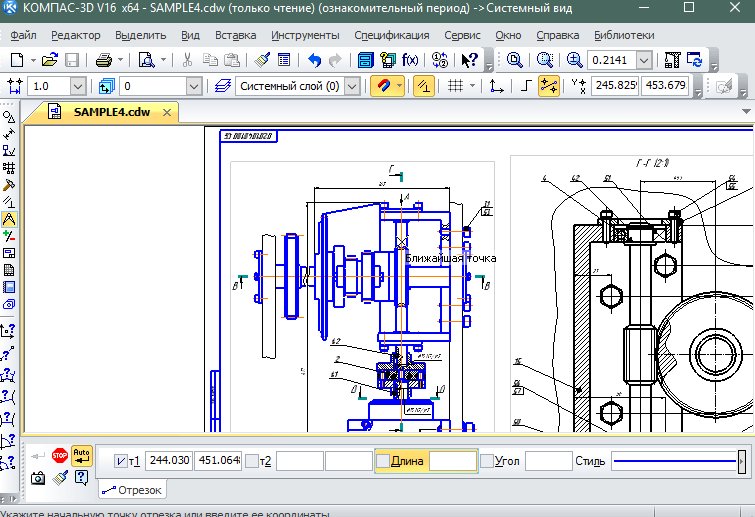This screenshot has height=517, width=755.
Task: Click the line style Стиль selector
Action: 678,461
